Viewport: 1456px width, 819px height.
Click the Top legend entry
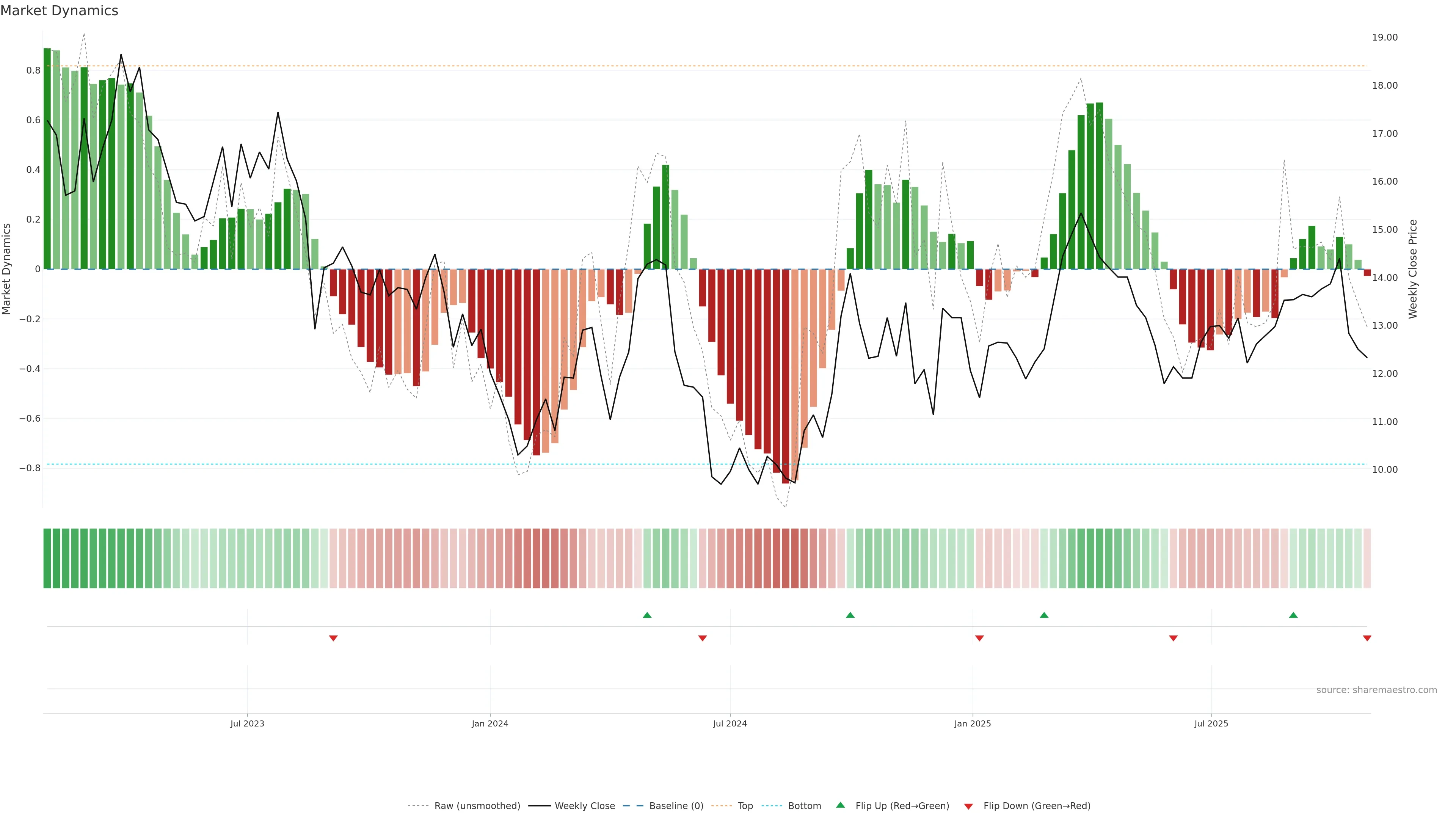(x=745, y=806)
